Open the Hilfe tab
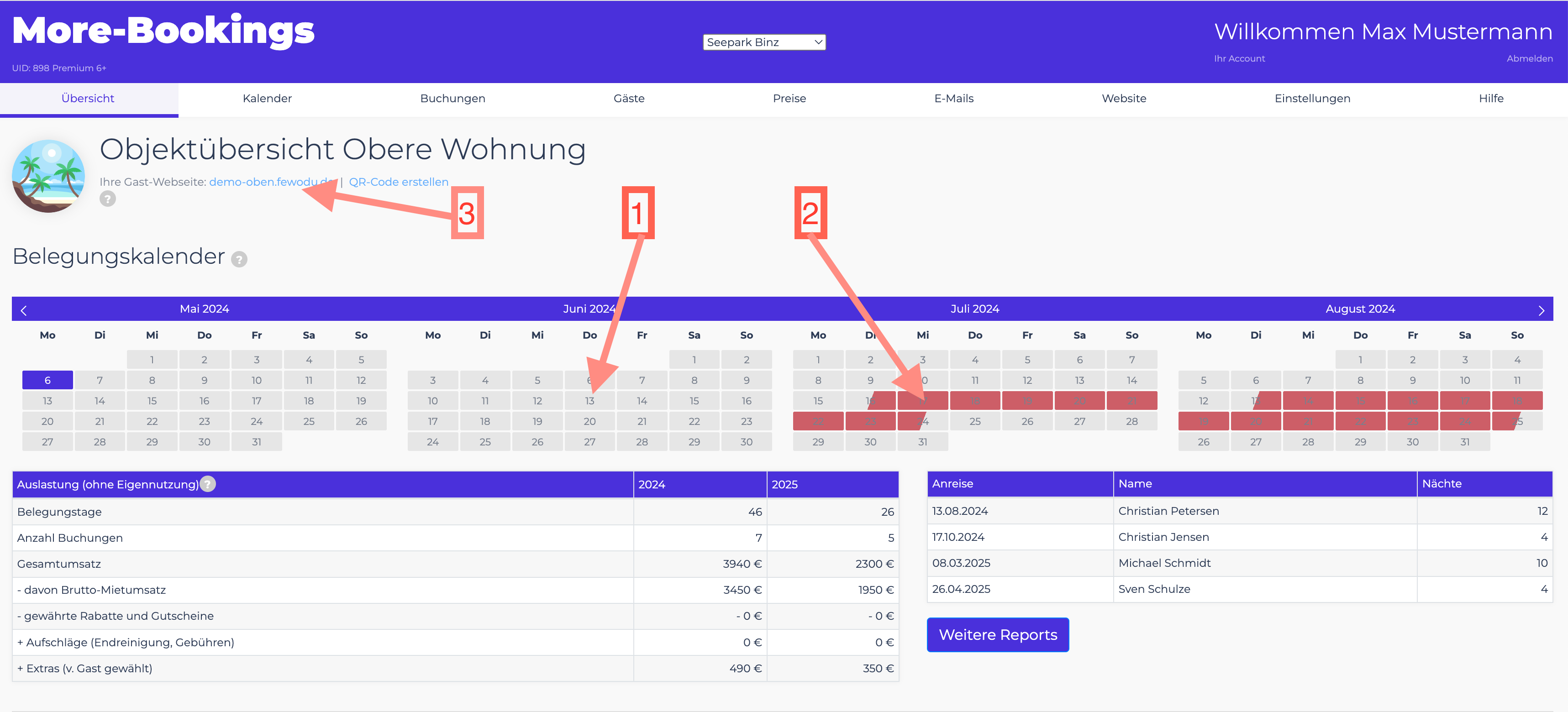The height and width of the screenshot is (712, 1568). pos(1491,99)
